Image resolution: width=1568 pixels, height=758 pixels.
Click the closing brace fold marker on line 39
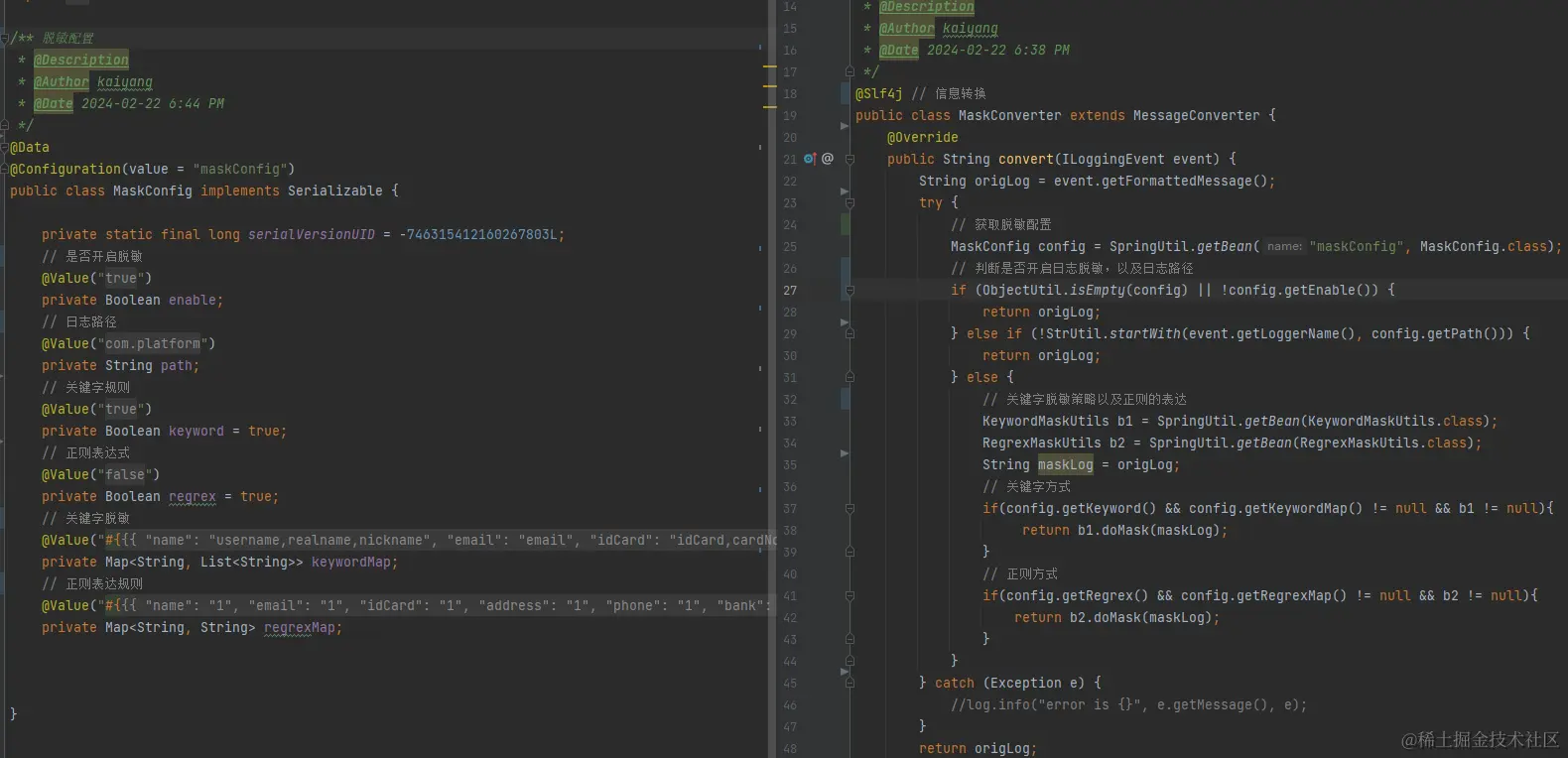[849, 552]
